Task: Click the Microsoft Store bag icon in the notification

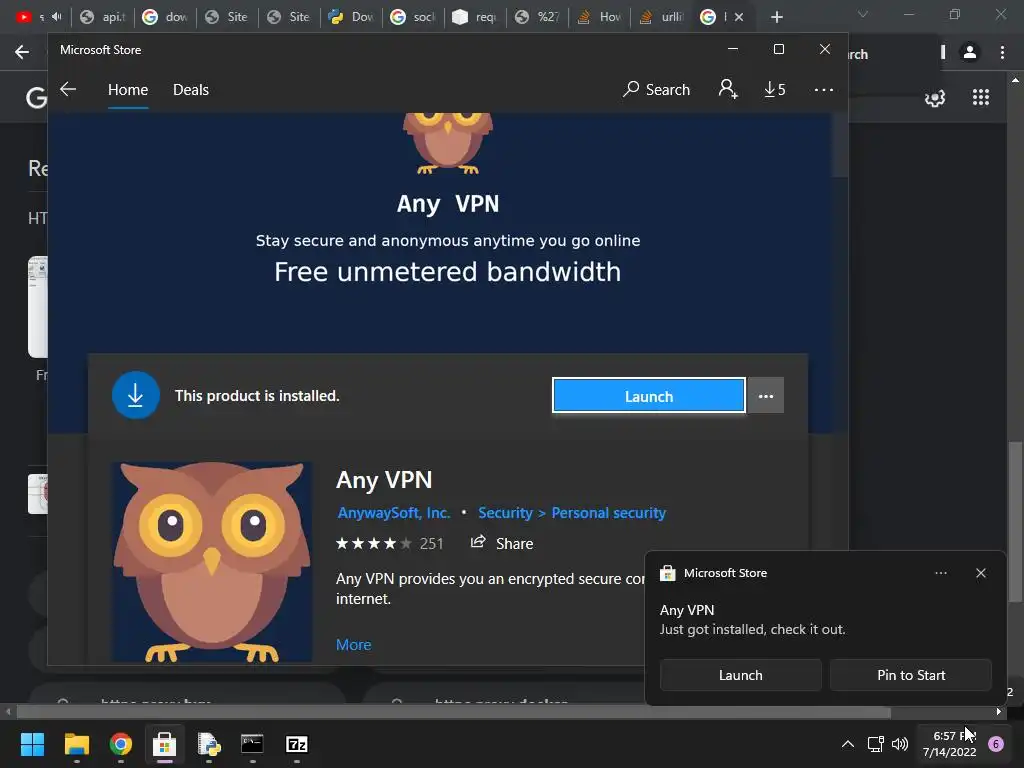Action: [667, 573]
